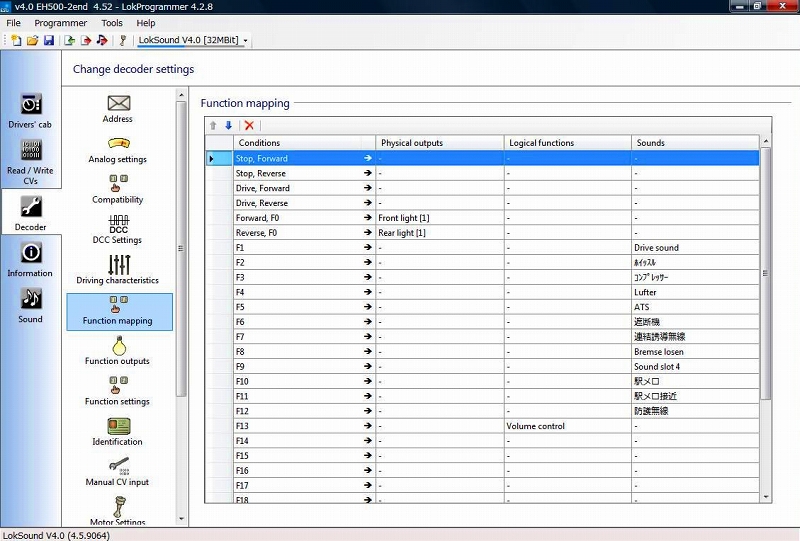Open Driving characteristics page
Screen dimensions: 800x541
tap(118, 269)
